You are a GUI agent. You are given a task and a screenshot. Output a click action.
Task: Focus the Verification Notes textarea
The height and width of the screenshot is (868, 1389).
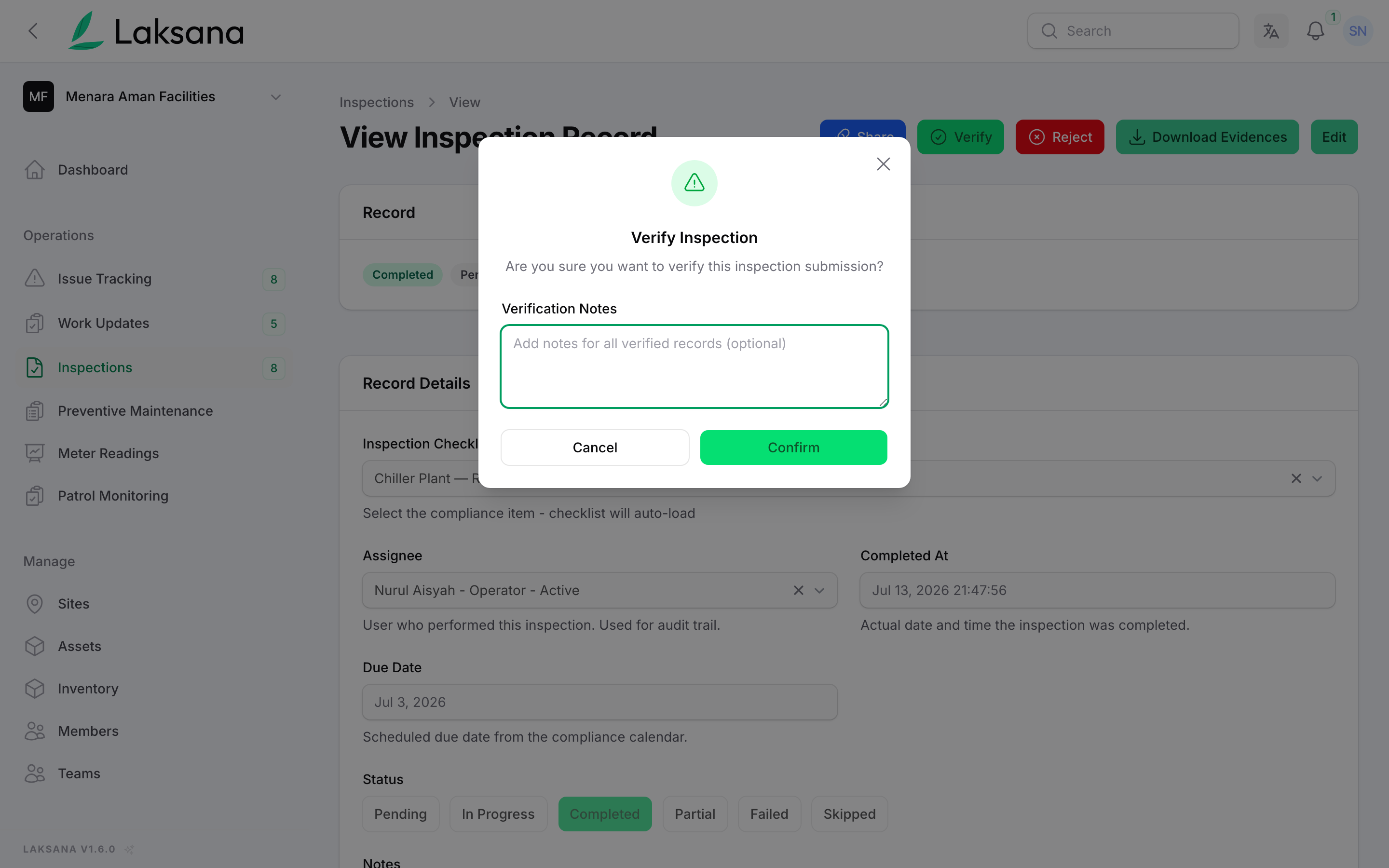[694, 366]
